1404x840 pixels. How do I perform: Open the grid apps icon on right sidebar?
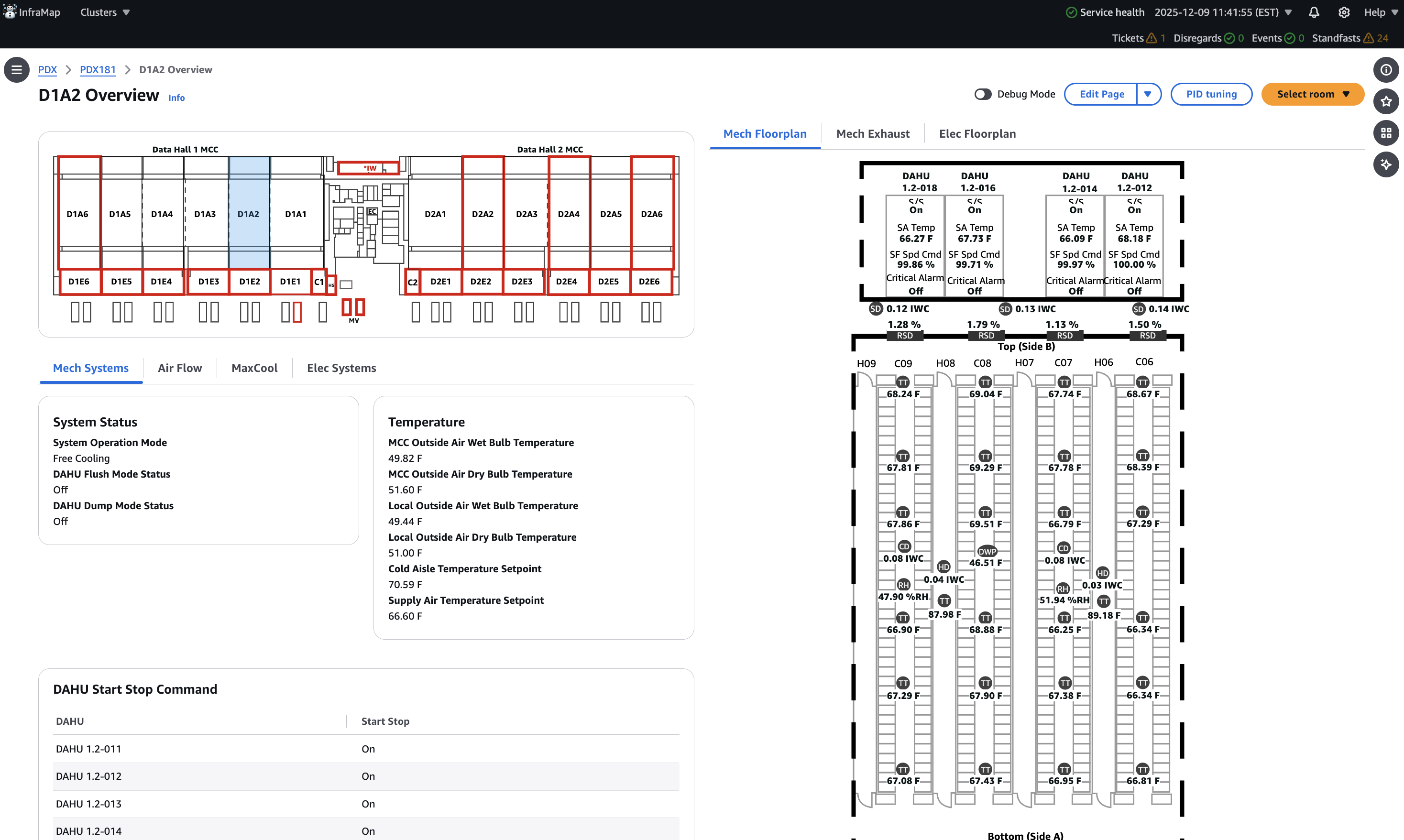click(x=1386, y=133)
